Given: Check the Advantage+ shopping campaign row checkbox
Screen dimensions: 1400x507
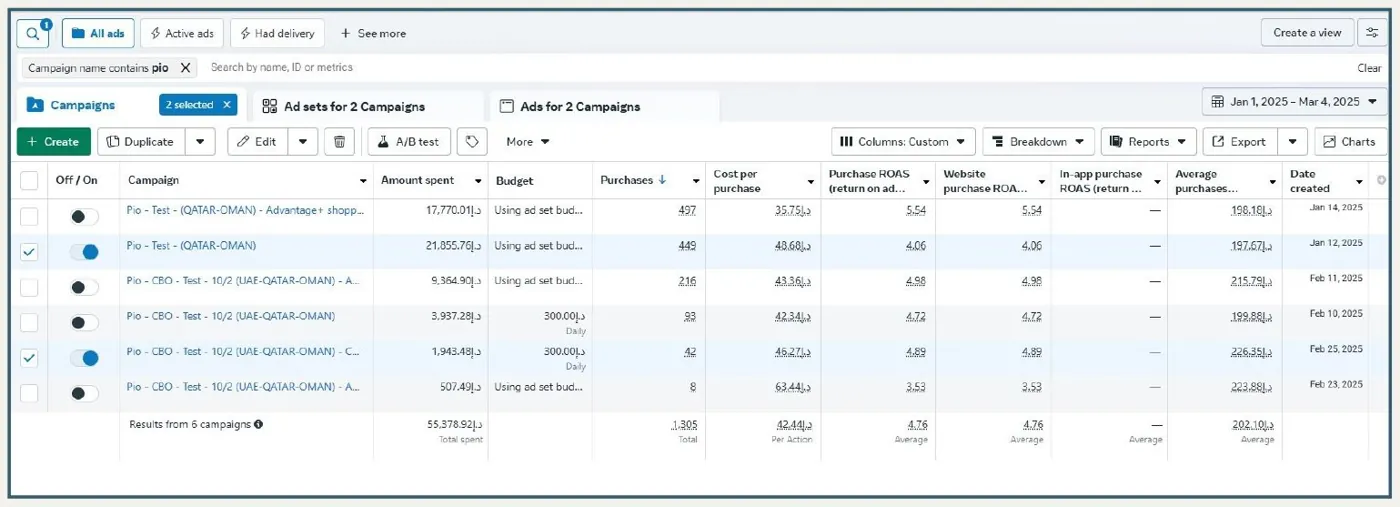Looking at the screenshot, I should [x=30, y=217].
